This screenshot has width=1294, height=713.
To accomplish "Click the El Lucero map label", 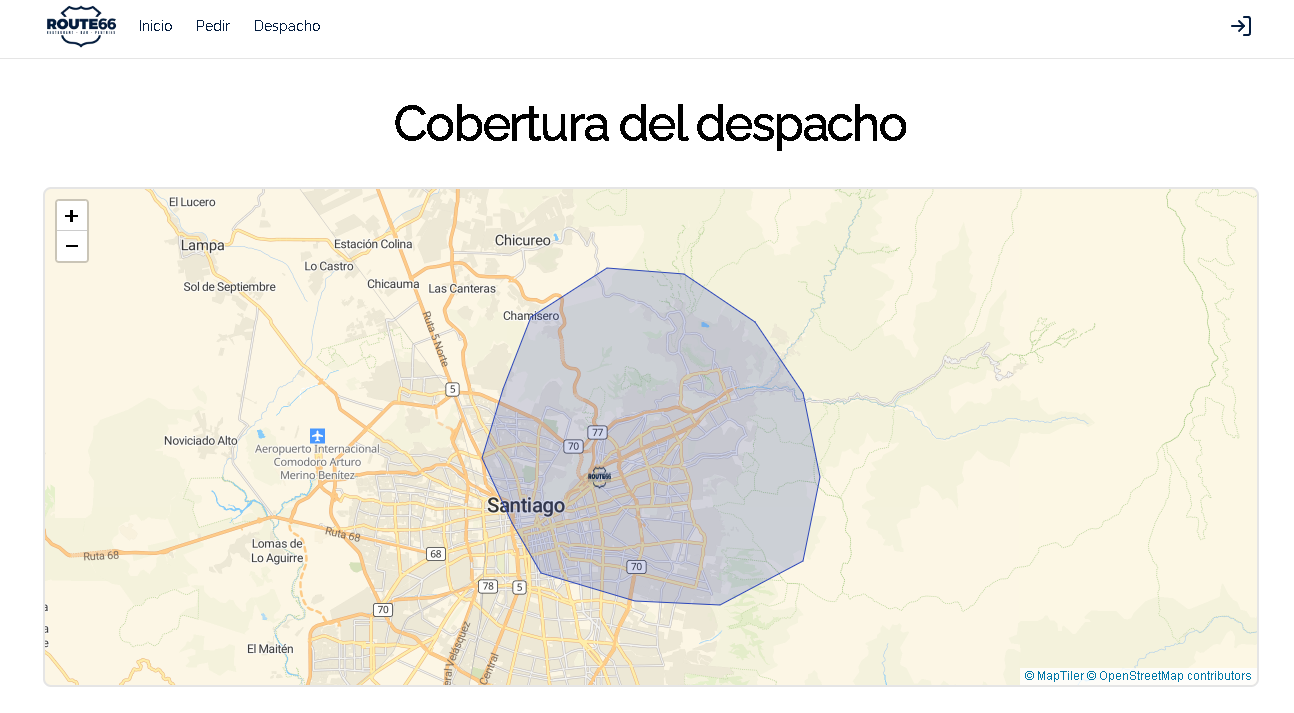I will point(192,202).
